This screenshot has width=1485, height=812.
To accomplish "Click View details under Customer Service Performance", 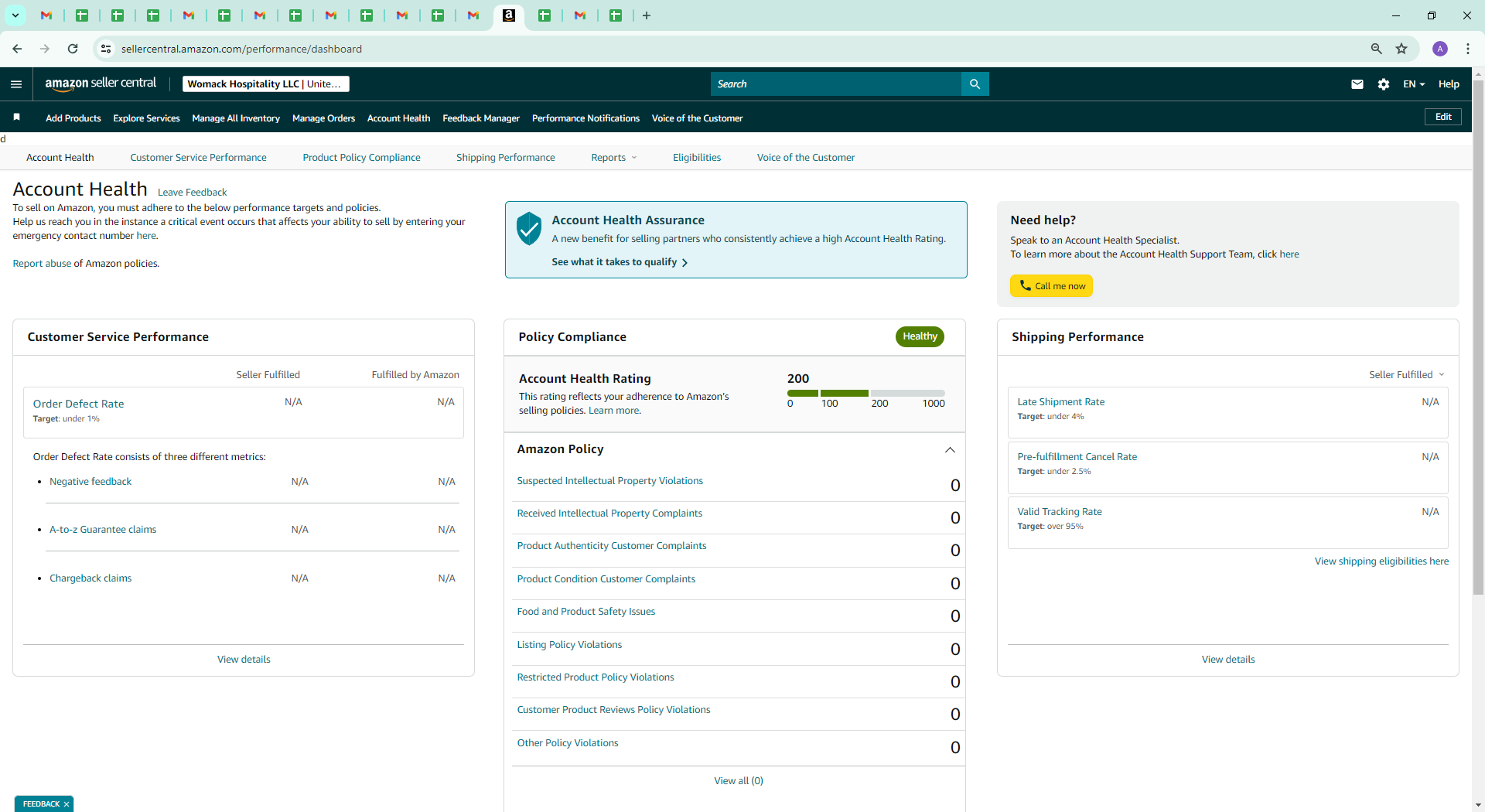I will pyautogui.click(x=244, y=660).
